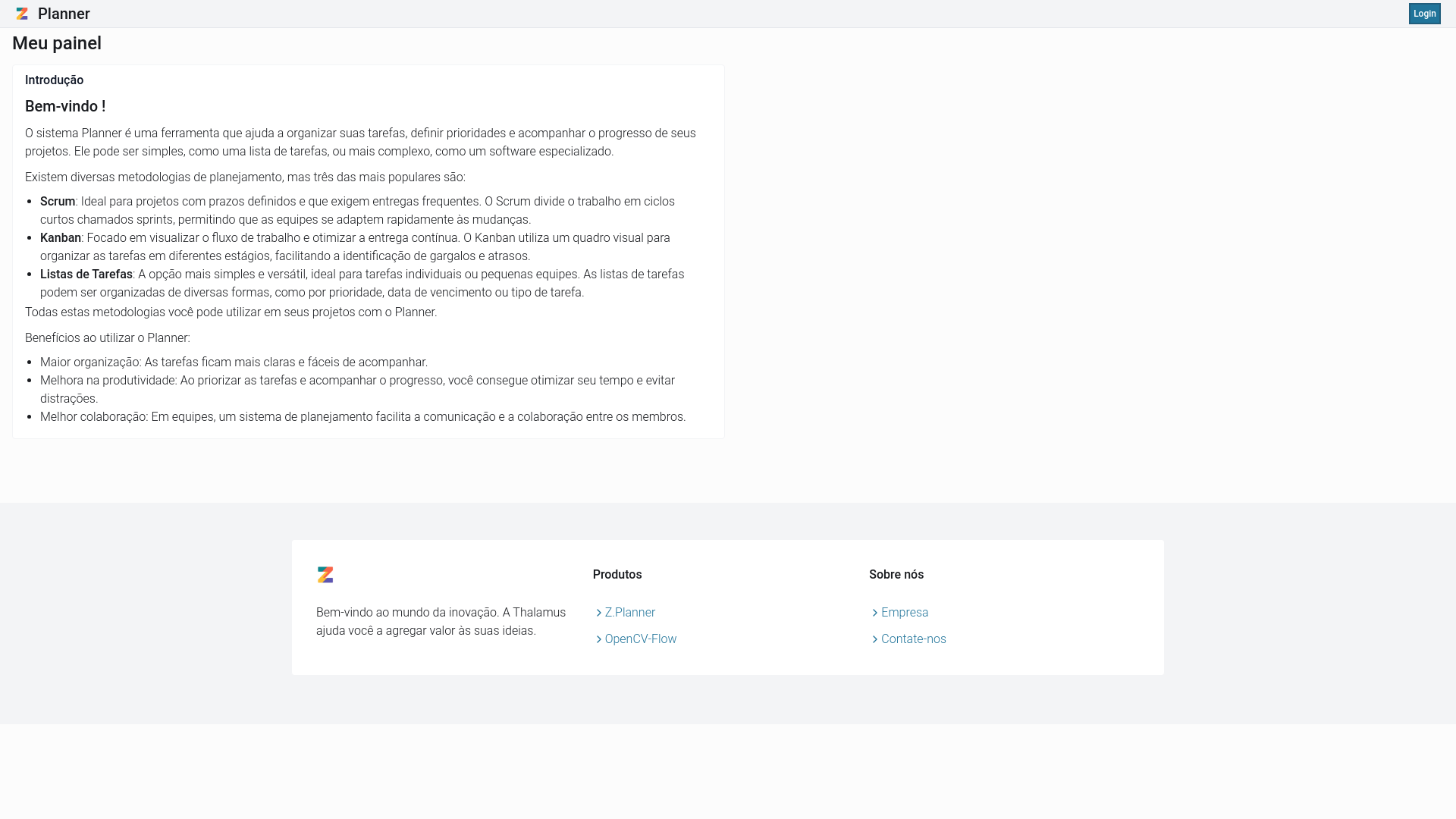Click the chevron beside Contate-nos
Viewport: 1456px width, 819px height.
(x=874, y=639)
